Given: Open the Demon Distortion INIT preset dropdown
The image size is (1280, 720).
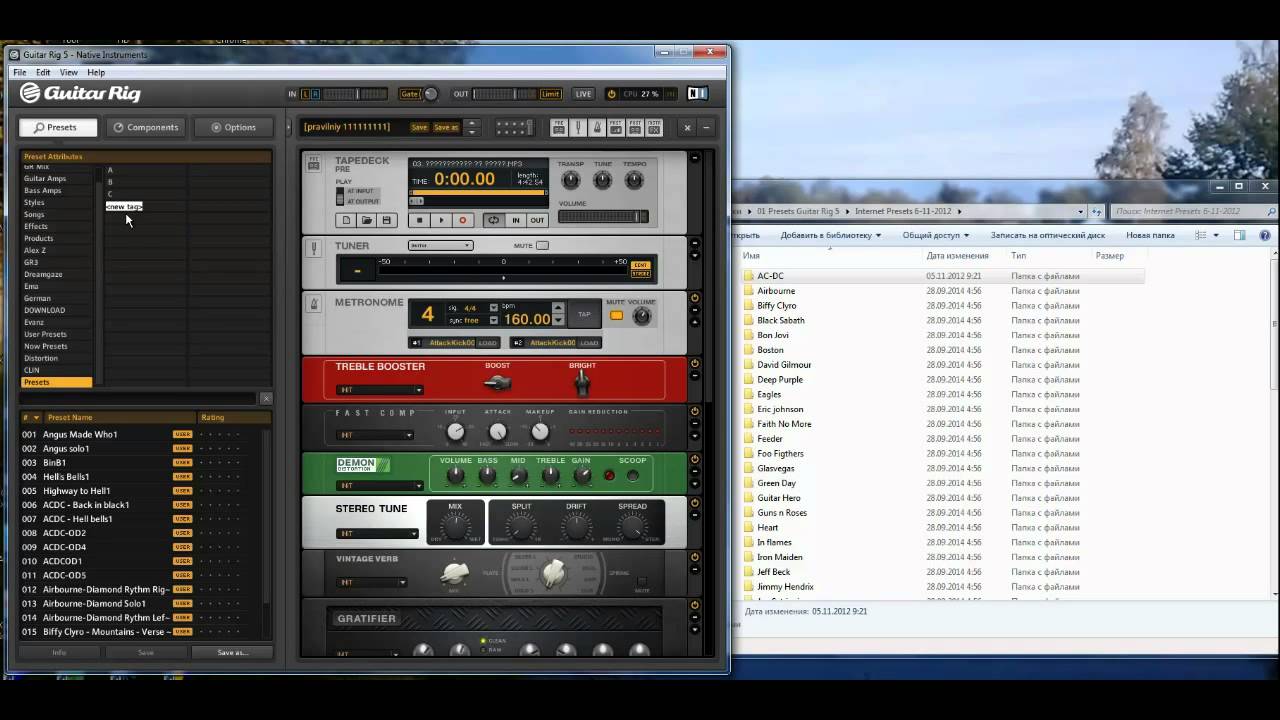Looking at the screenshot, I should click(380, 486).
